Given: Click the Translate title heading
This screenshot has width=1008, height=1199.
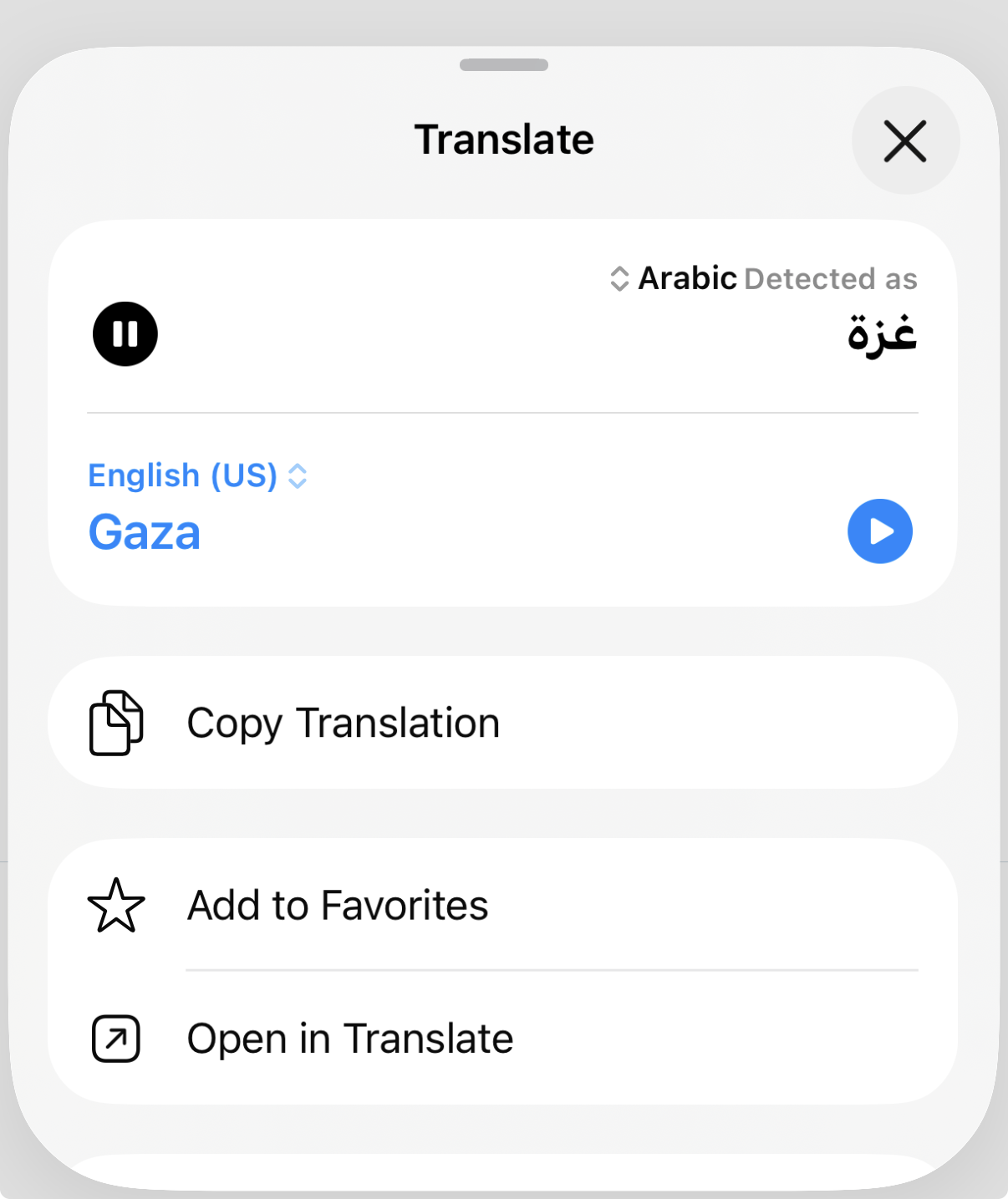Looking at the screenshot, I should 504,140.
